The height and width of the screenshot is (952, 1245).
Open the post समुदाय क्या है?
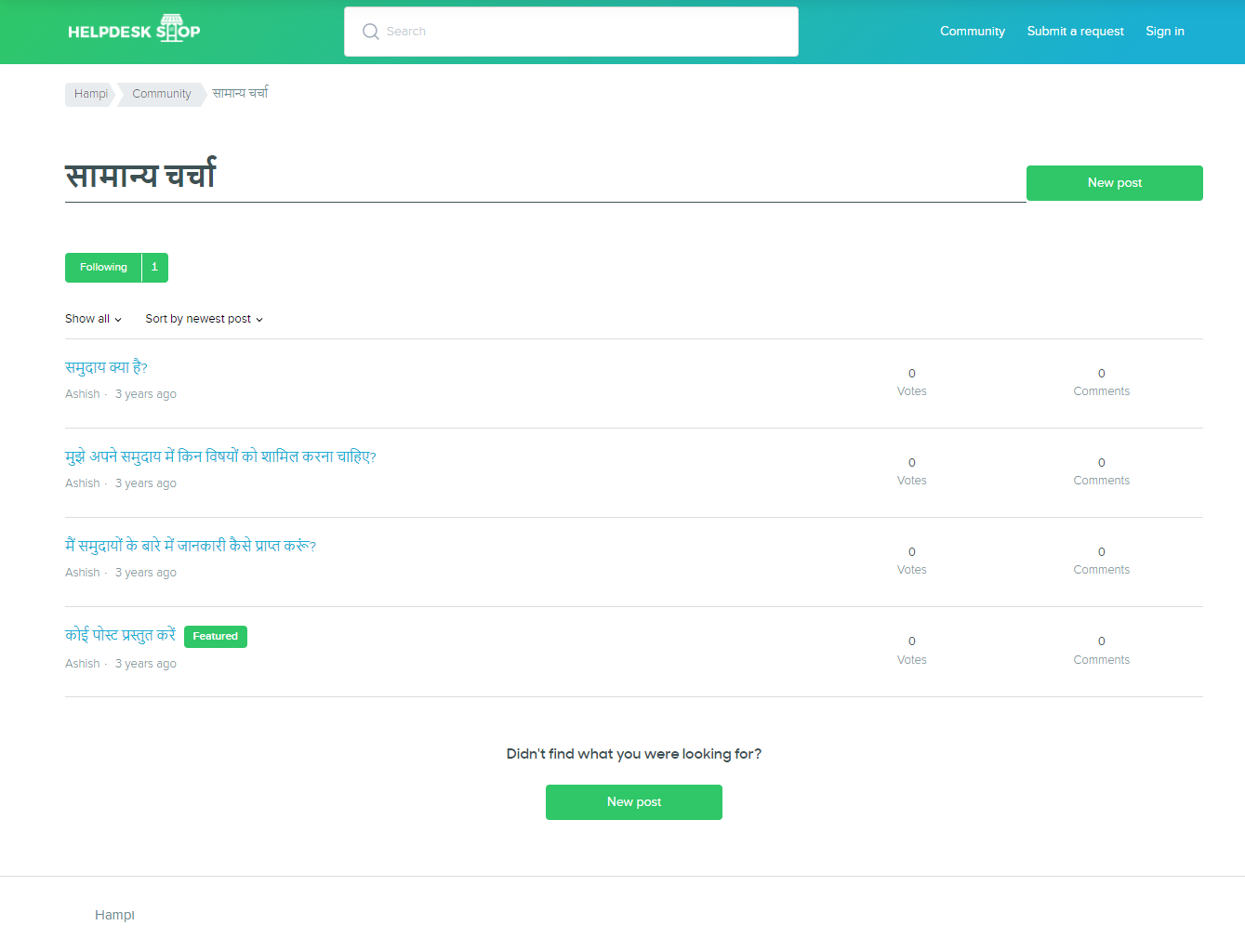click(106, 367)
